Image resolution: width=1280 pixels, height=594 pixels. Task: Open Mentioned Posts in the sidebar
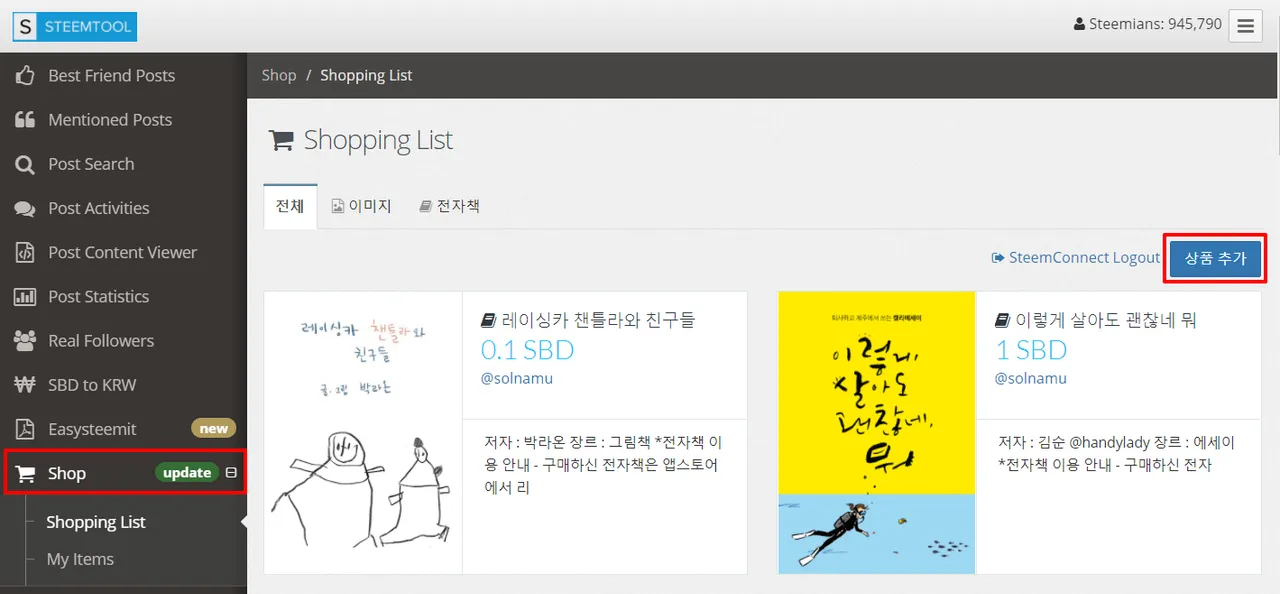pos(110,120)
